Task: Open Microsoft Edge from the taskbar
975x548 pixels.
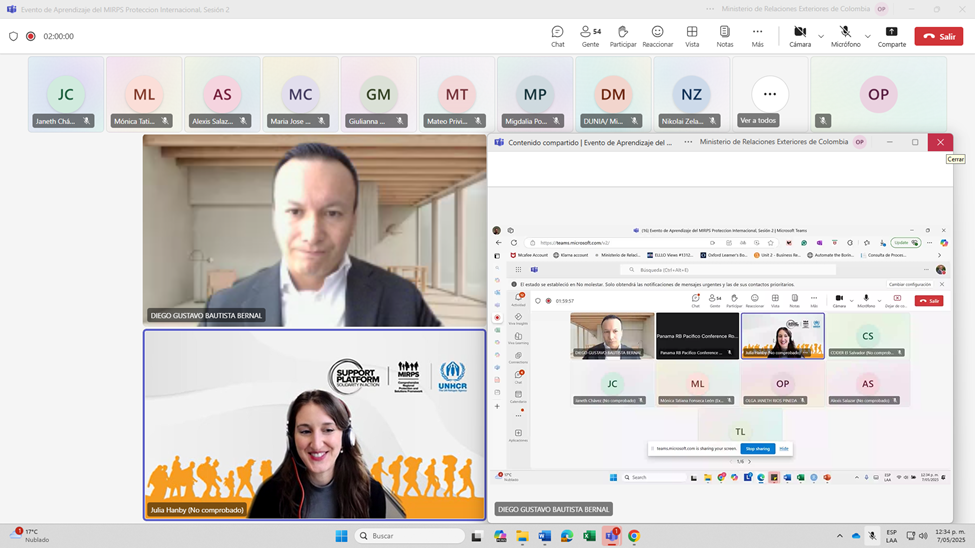Action: 566,536
